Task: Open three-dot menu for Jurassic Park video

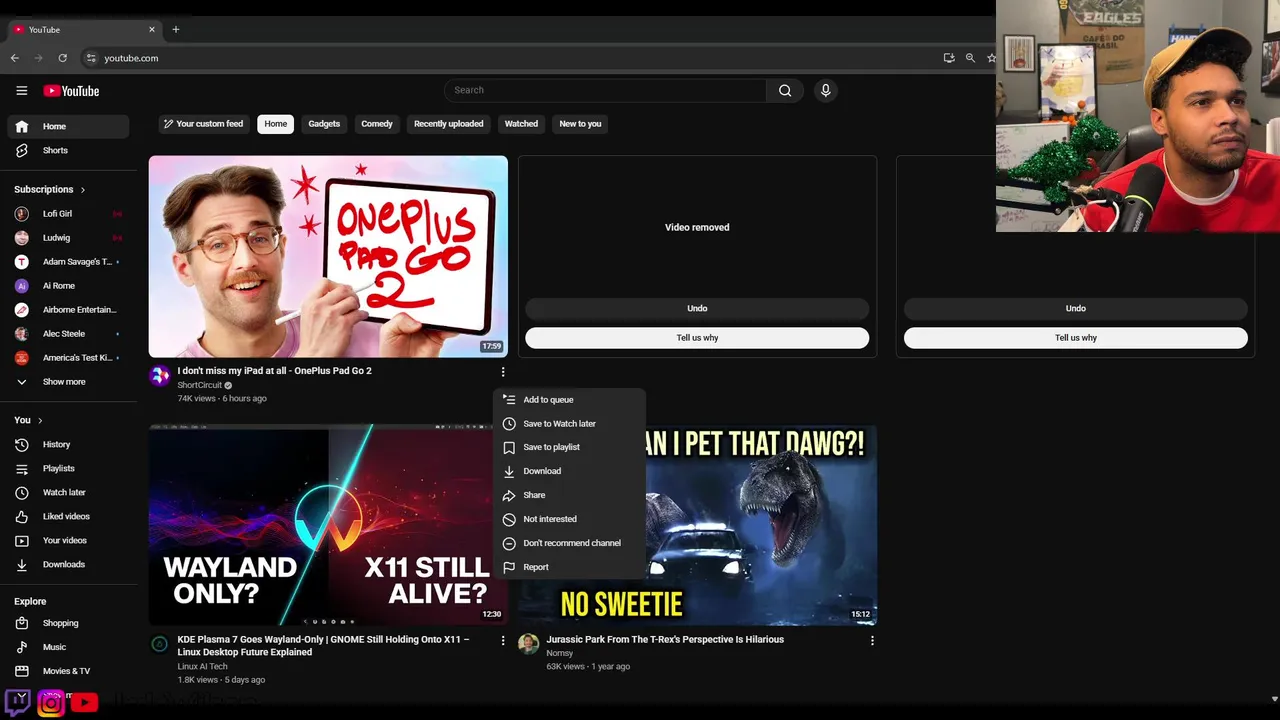Action: 872,640
